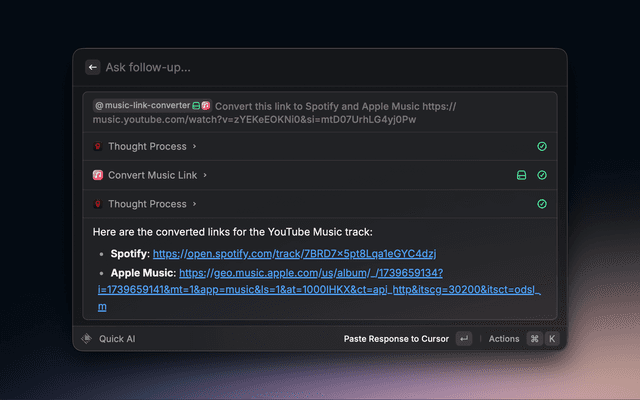Click the first Thought Process brain icon
This screenshot has height=400, width=640.
click(97, 147)
